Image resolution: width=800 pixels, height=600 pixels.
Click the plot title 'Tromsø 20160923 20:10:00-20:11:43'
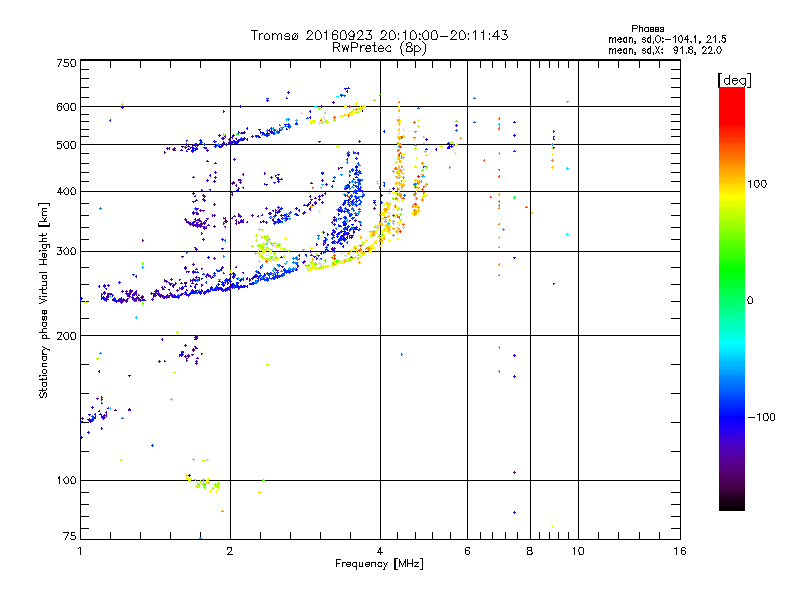pyautogui.click(x=379, y=35)
